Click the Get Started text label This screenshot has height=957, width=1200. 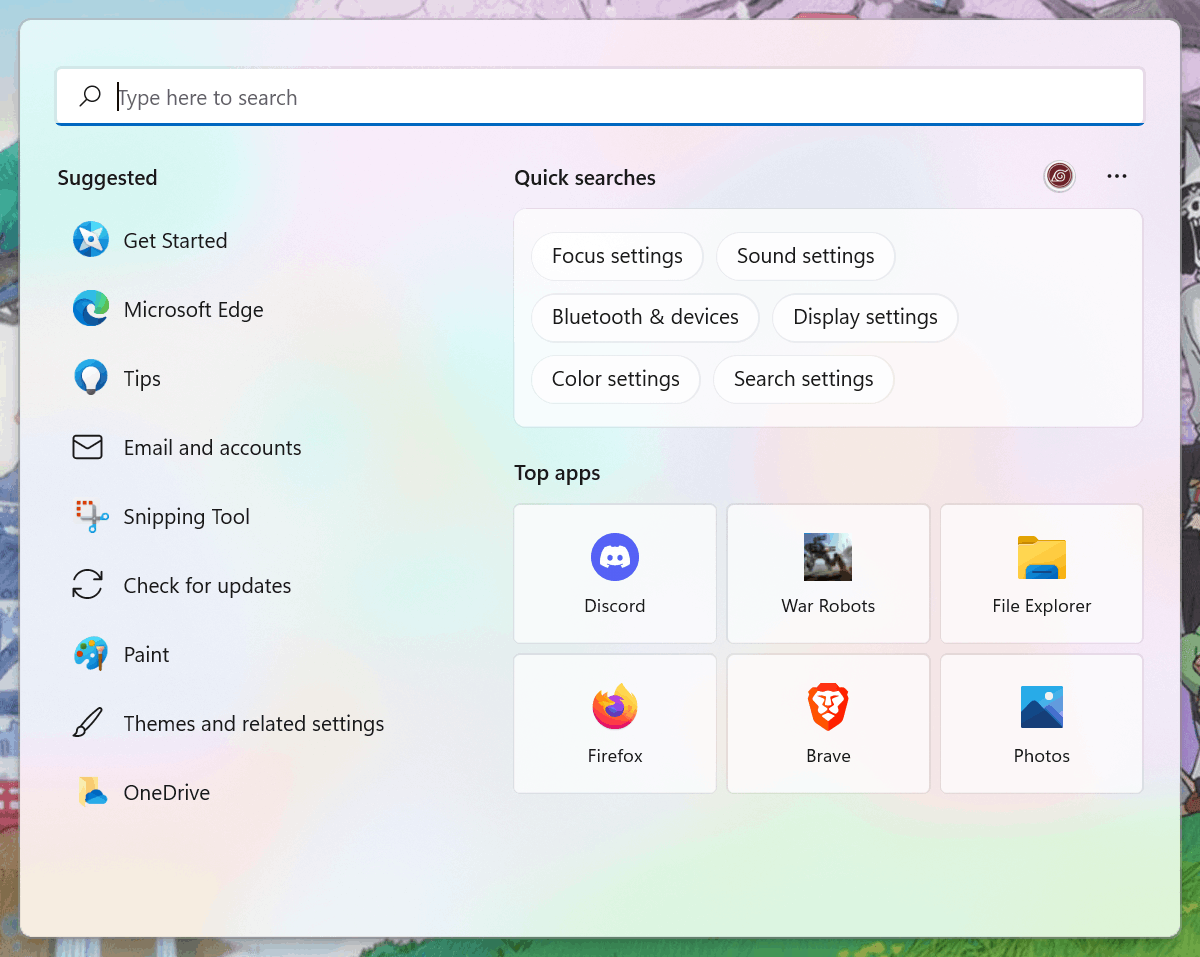175,240
